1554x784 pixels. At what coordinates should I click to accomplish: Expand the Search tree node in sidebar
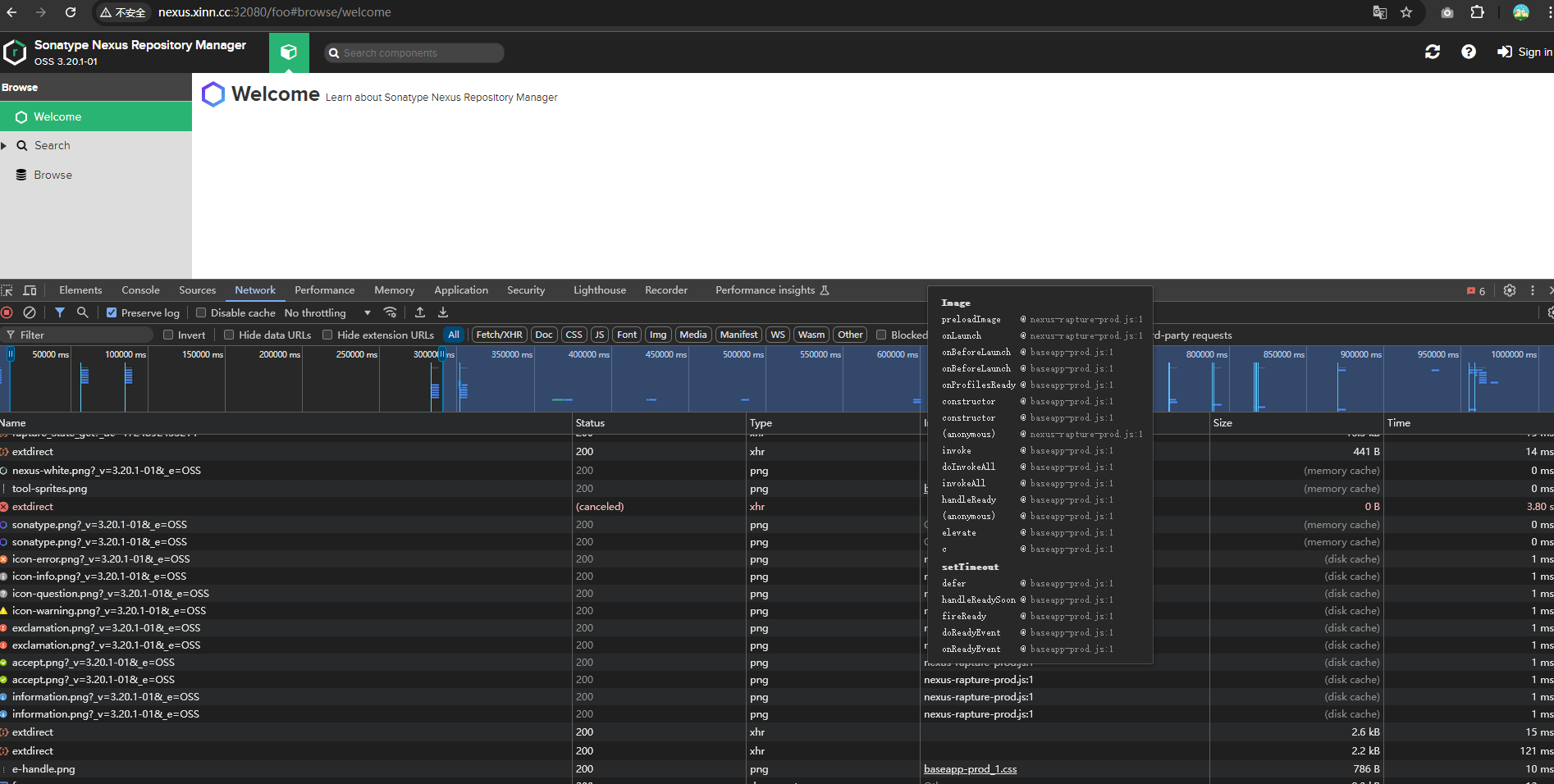4,145
